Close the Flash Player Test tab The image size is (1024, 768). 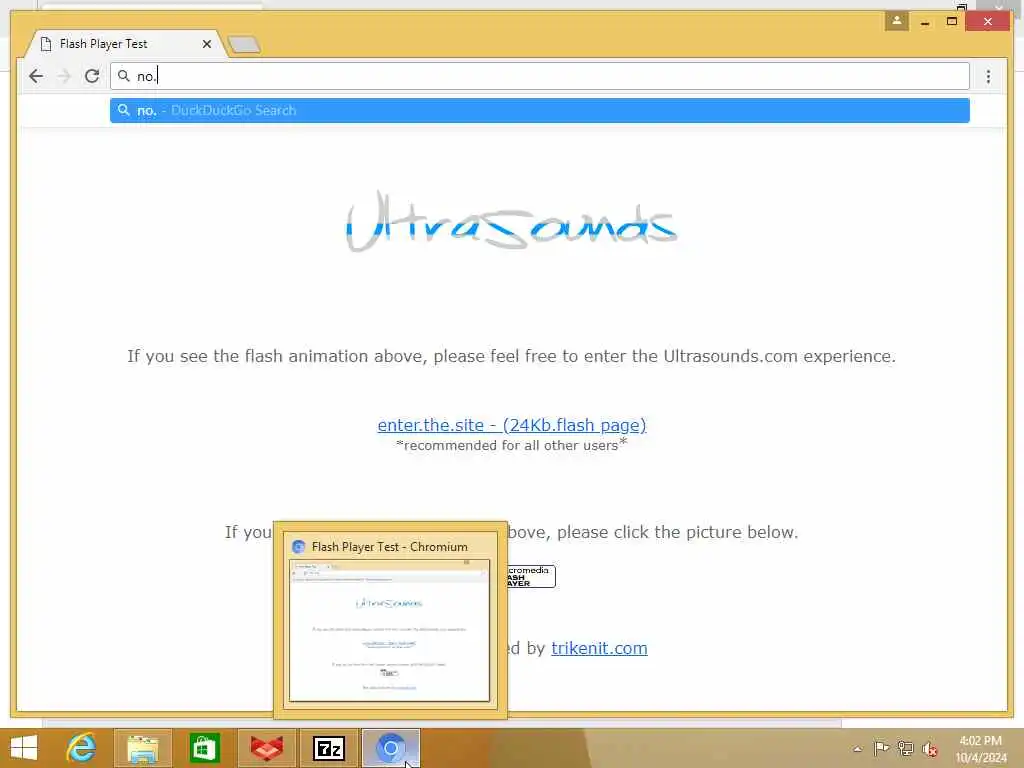[x=207, y=44]
